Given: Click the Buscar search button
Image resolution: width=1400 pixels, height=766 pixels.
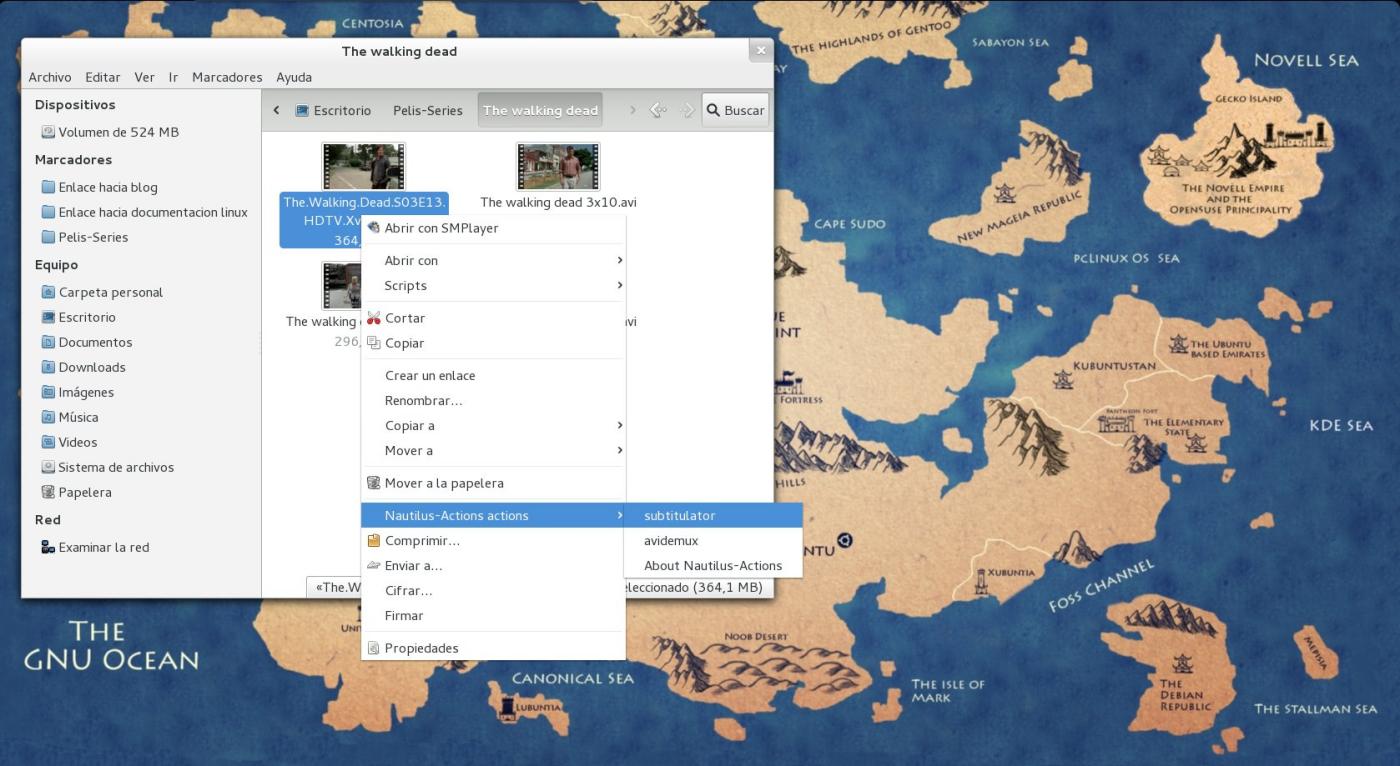Looking at the screenshot, I should click(x=736, y=110).
